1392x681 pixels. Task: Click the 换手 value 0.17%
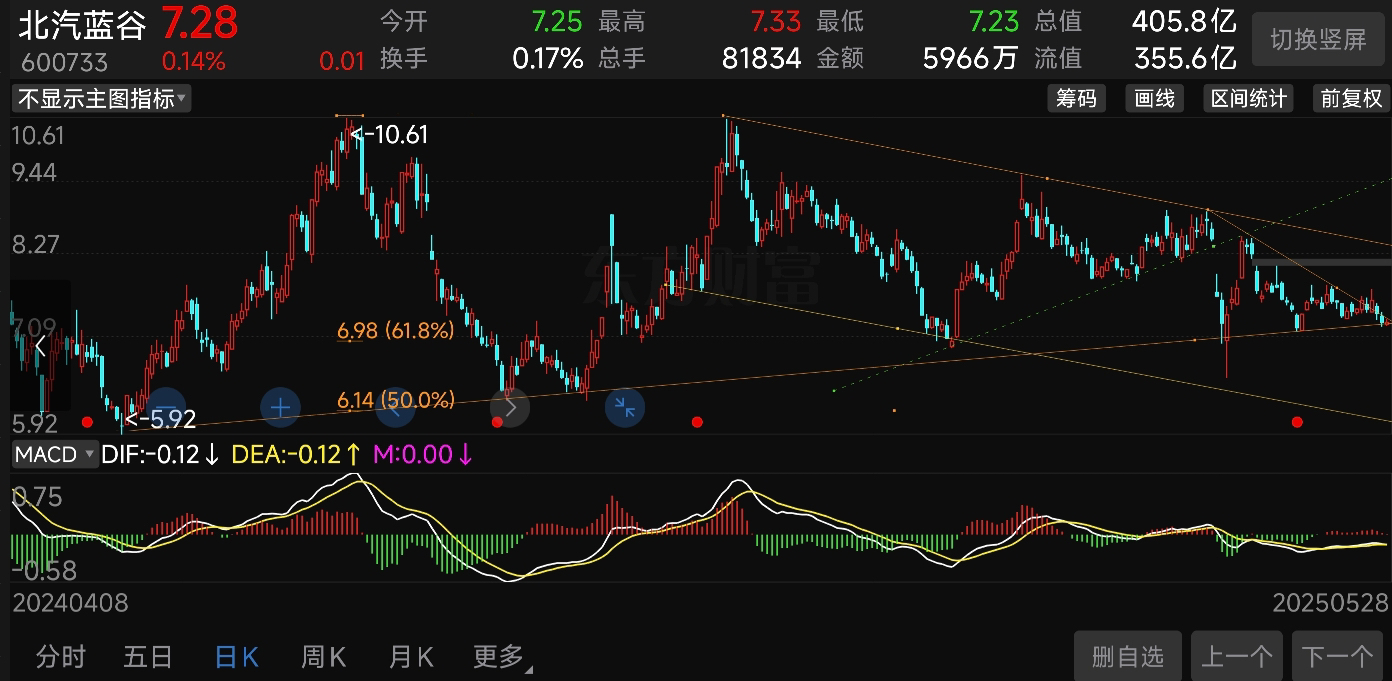point(547,58)
